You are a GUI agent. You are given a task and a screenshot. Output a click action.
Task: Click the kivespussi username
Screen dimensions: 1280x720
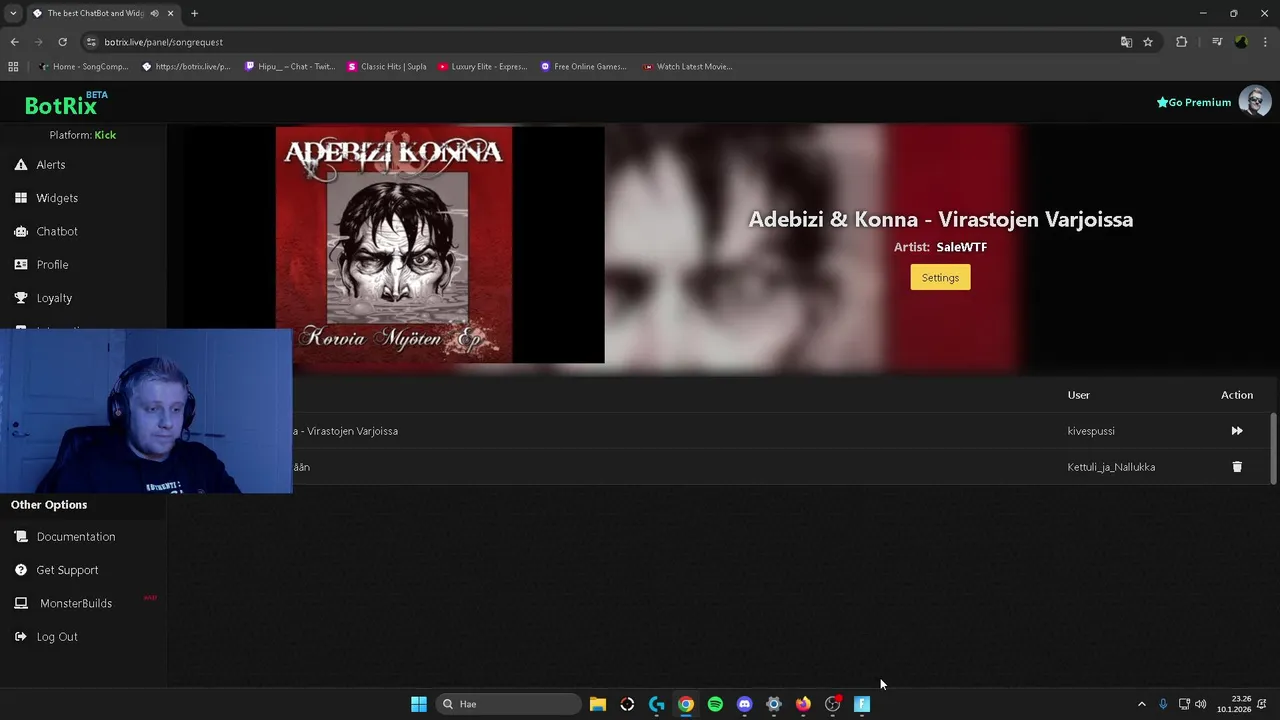coord(1091,431)
